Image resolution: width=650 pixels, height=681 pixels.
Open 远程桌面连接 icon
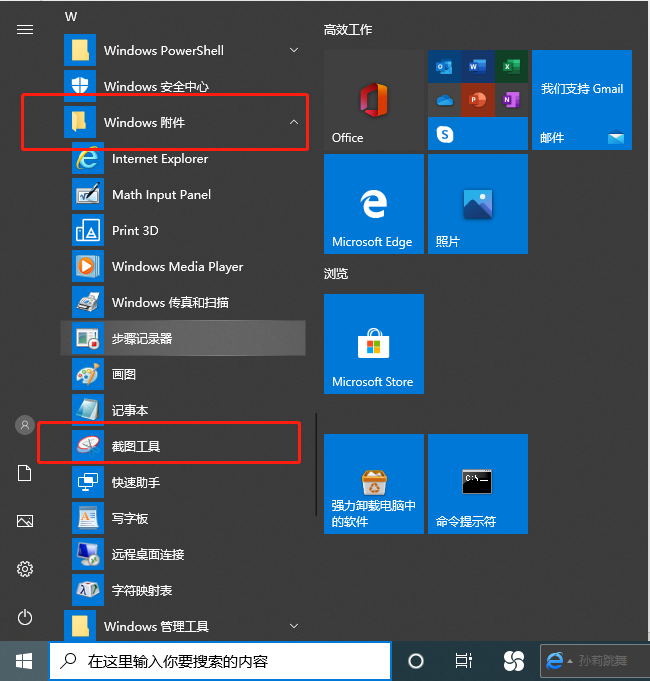pyautogui.click(x=88, y=554)
